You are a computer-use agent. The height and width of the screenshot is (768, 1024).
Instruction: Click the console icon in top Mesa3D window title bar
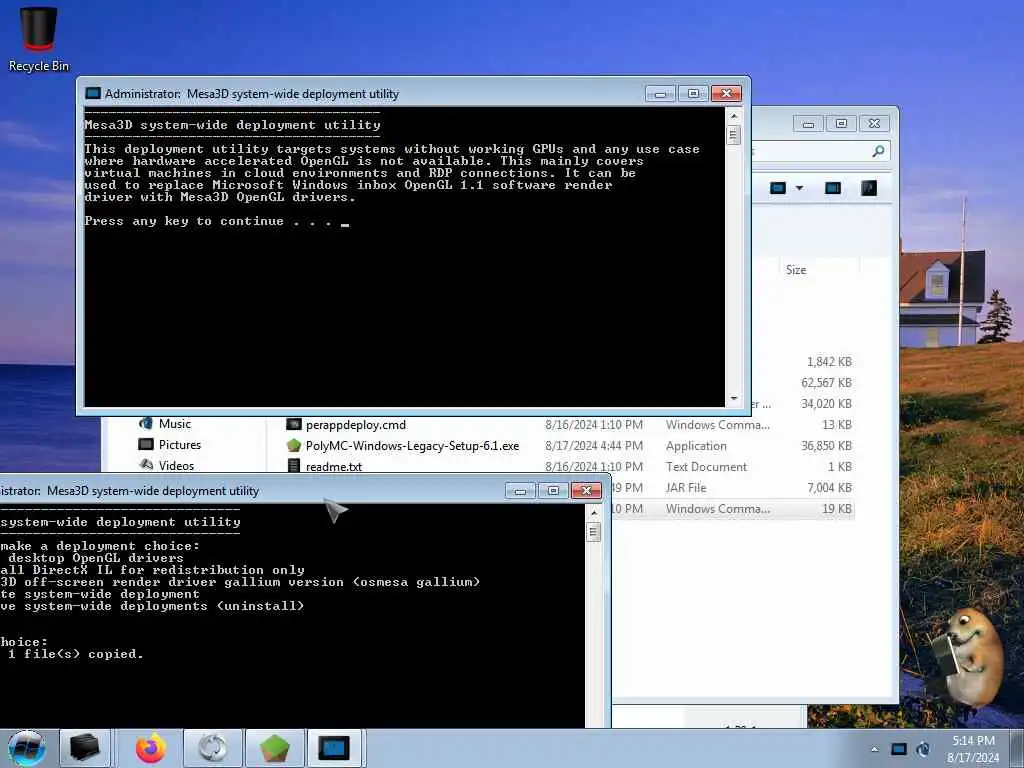pyautogui.click(x=93, y=93)
